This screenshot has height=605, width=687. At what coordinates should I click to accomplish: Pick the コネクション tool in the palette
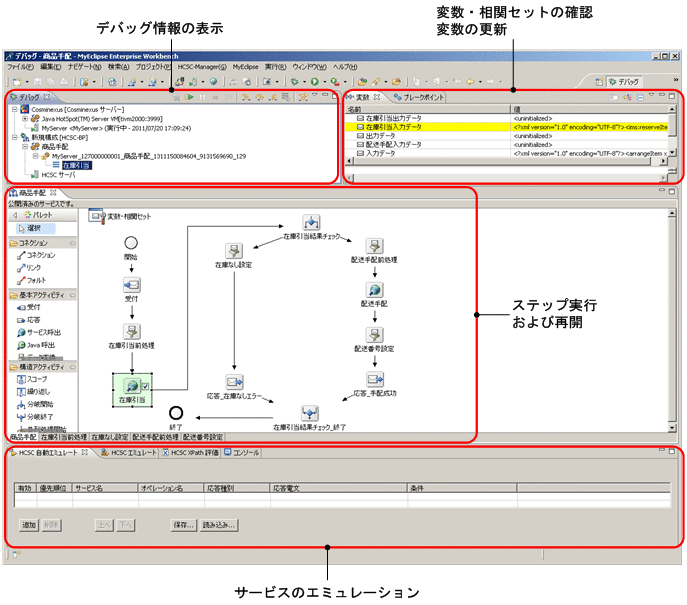pyautogui.click(x=36, y=255)
